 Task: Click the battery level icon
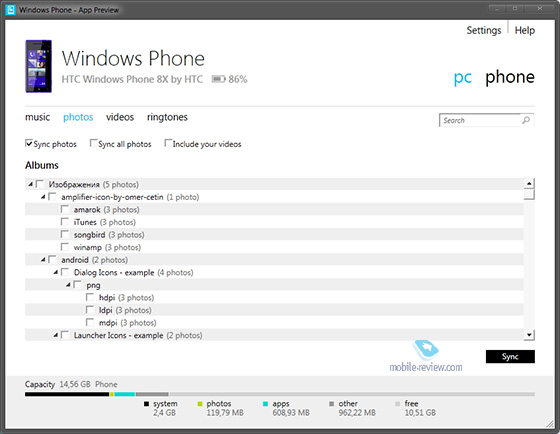218,79
